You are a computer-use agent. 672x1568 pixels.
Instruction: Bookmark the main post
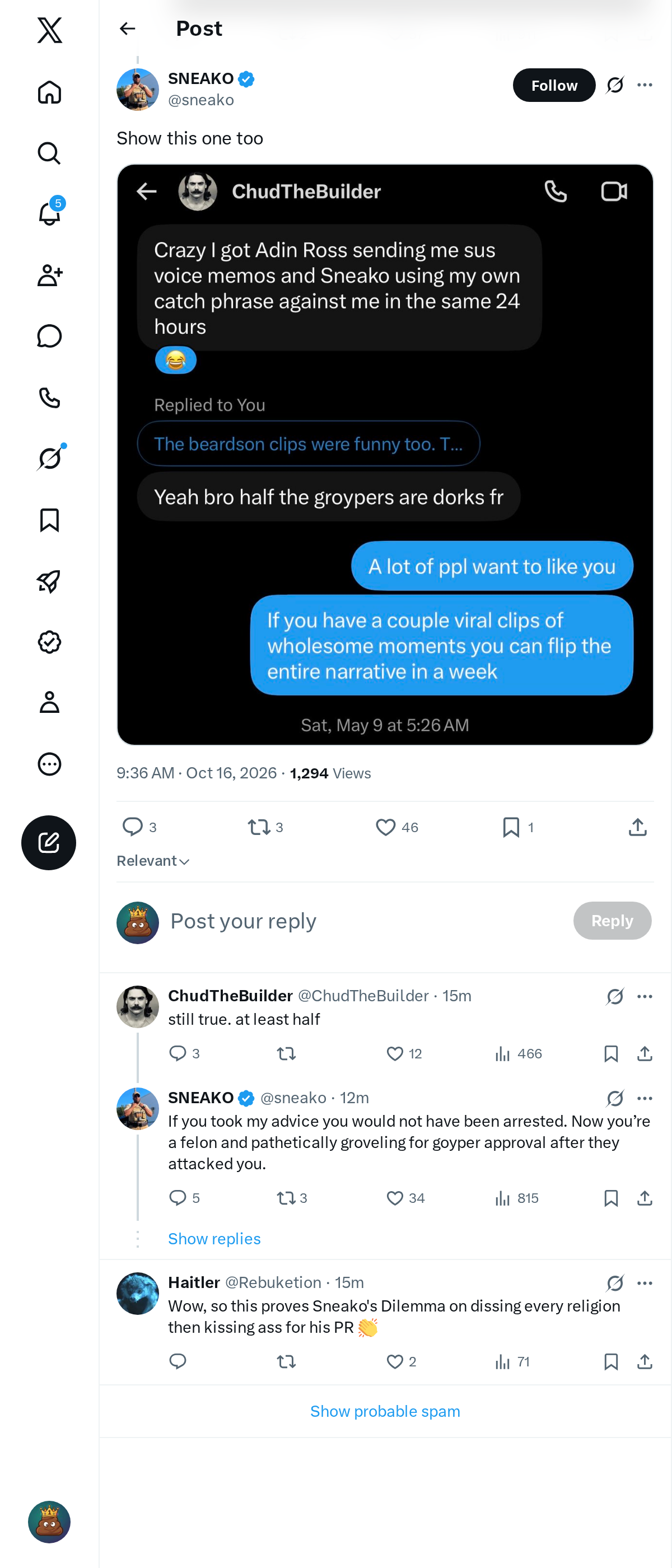518,827
